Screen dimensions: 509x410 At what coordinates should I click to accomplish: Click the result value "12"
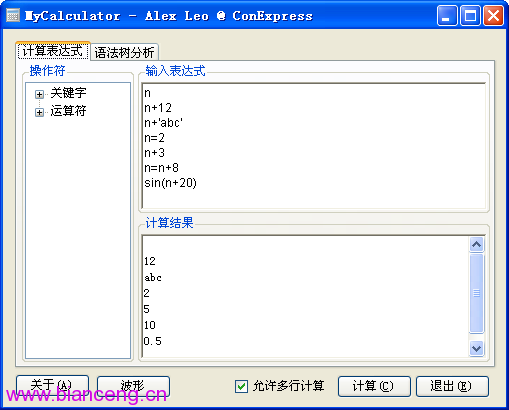pos(150,261)
